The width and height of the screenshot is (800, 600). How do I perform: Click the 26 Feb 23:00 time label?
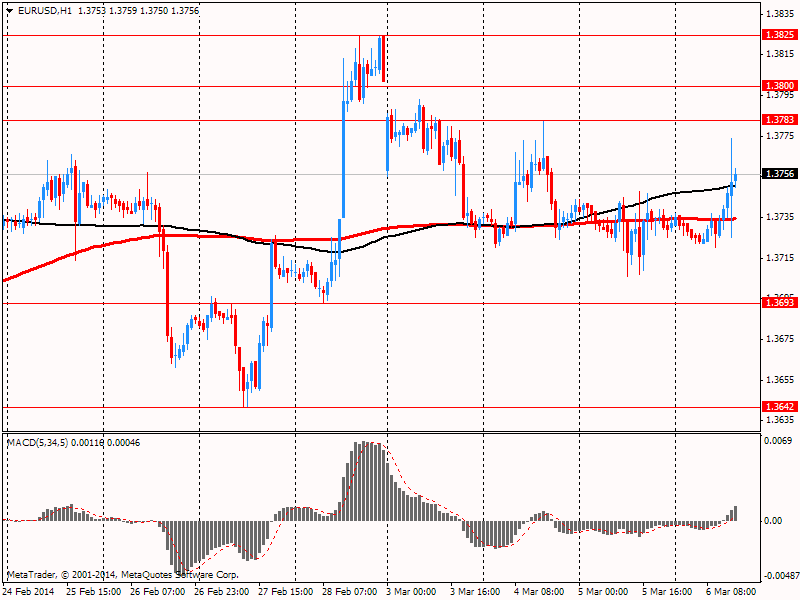click(x=222, y=592)
